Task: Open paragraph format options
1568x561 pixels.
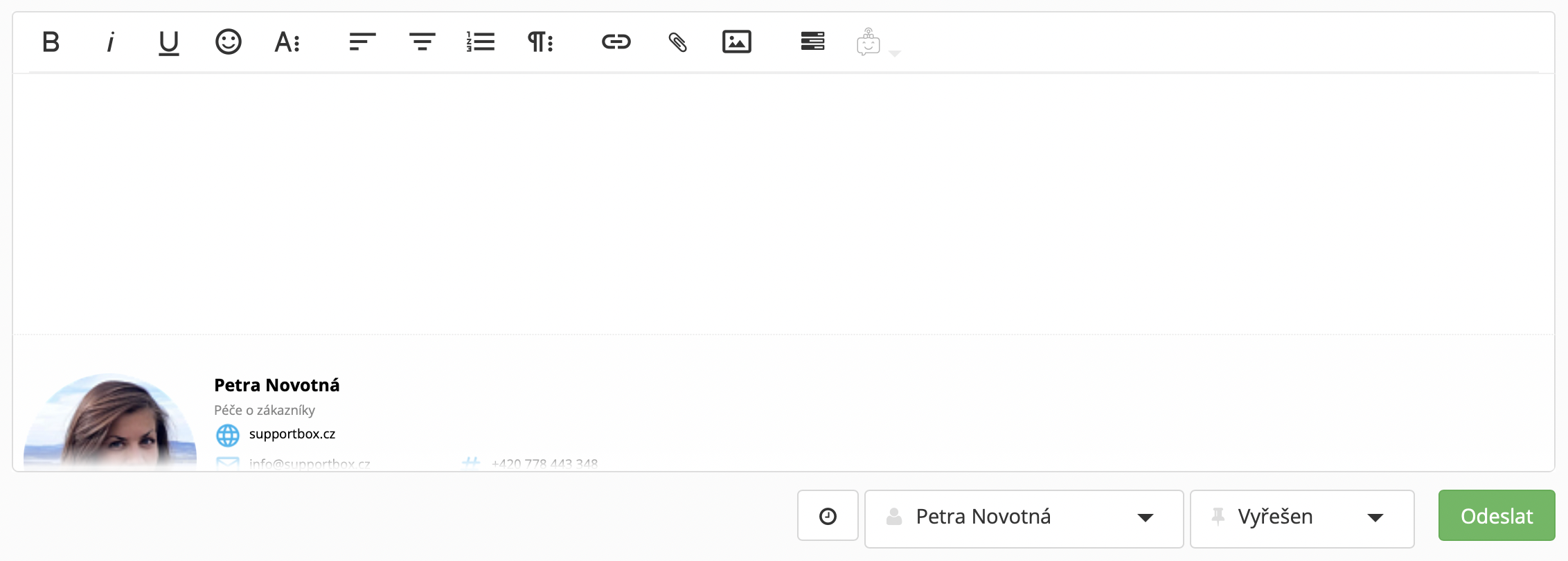Action: 540,42
